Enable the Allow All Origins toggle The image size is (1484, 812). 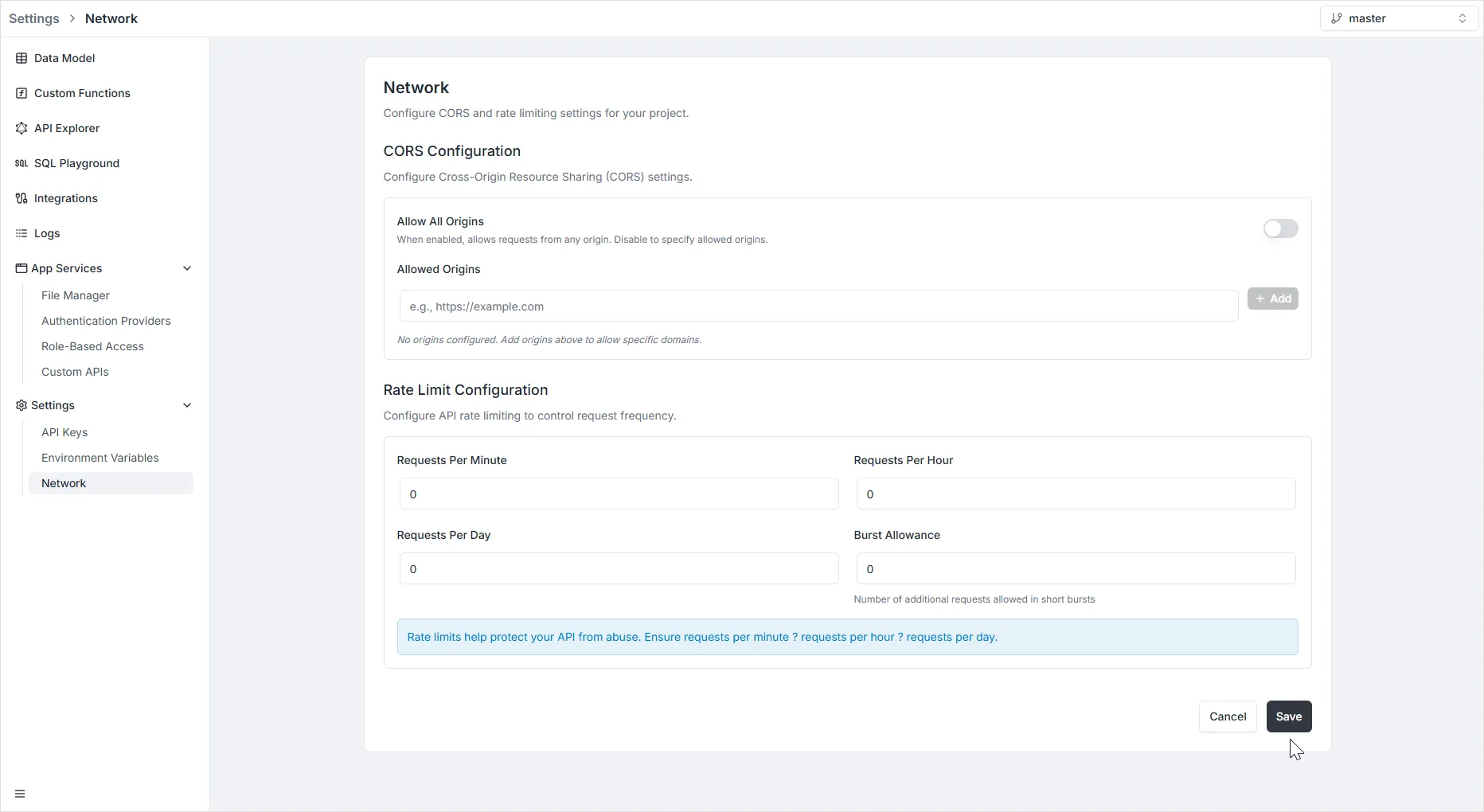pos(1280,229)
